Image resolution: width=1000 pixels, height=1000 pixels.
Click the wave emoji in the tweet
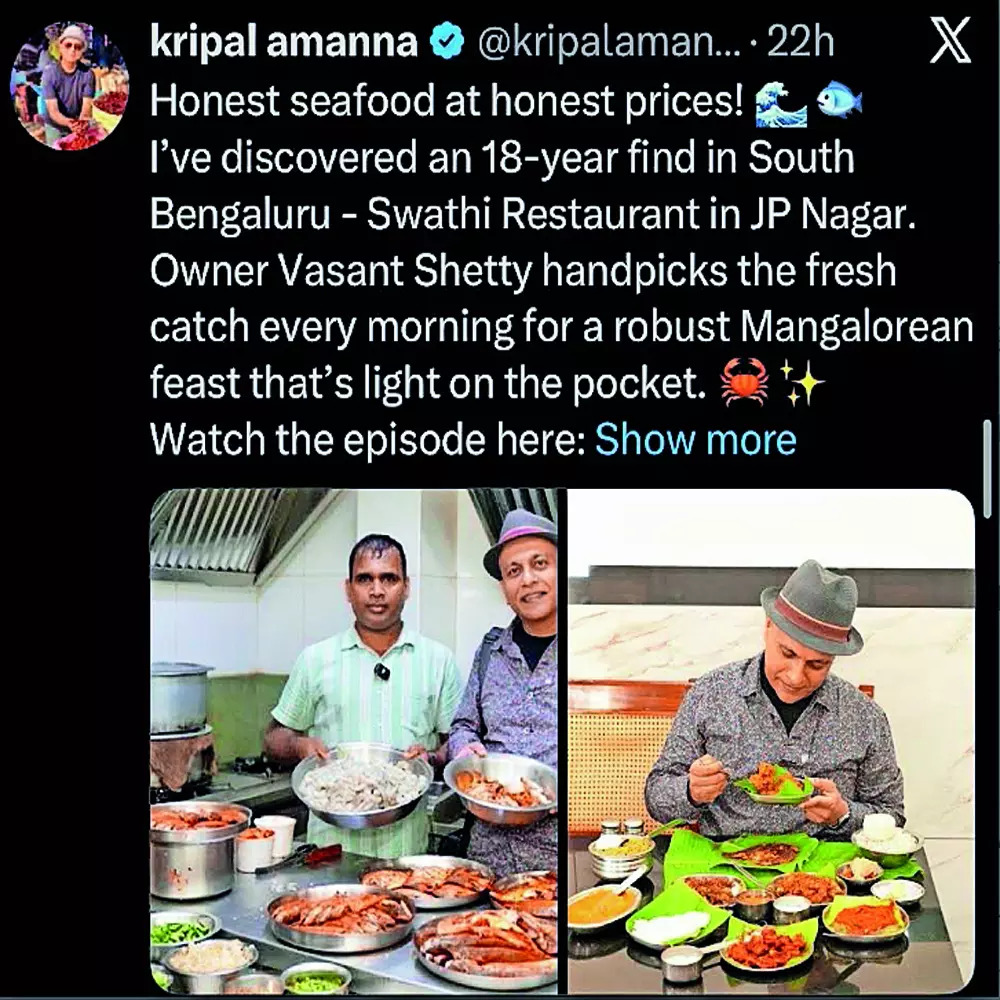(780, 102)
